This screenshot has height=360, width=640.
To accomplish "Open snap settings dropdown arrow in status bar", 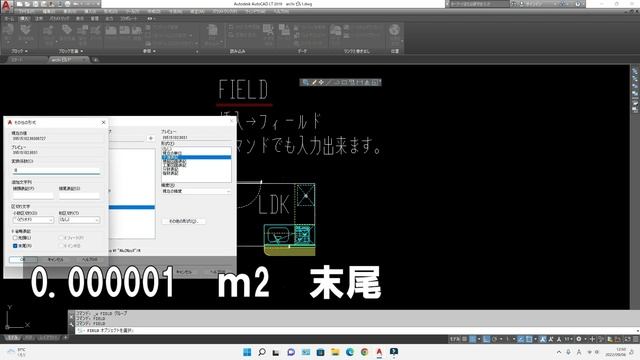I will coord(478,339).
